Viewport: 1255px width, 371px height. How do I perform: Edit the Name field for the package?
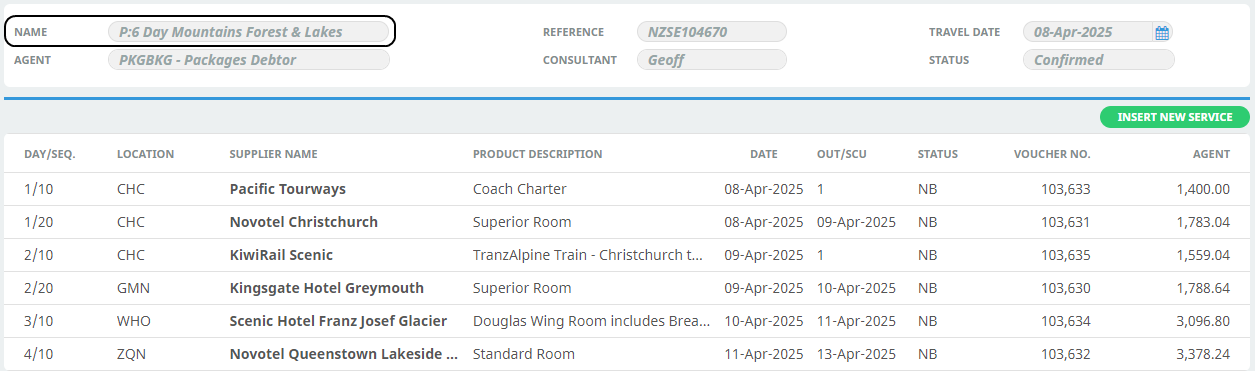[248, 32]
